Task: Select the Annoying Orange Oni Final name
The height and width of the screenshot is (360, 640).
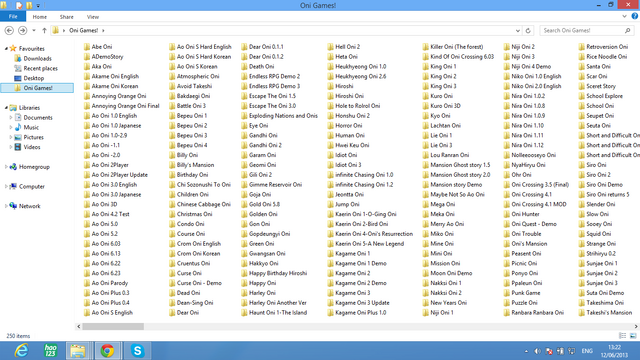Action: [125, 106]
